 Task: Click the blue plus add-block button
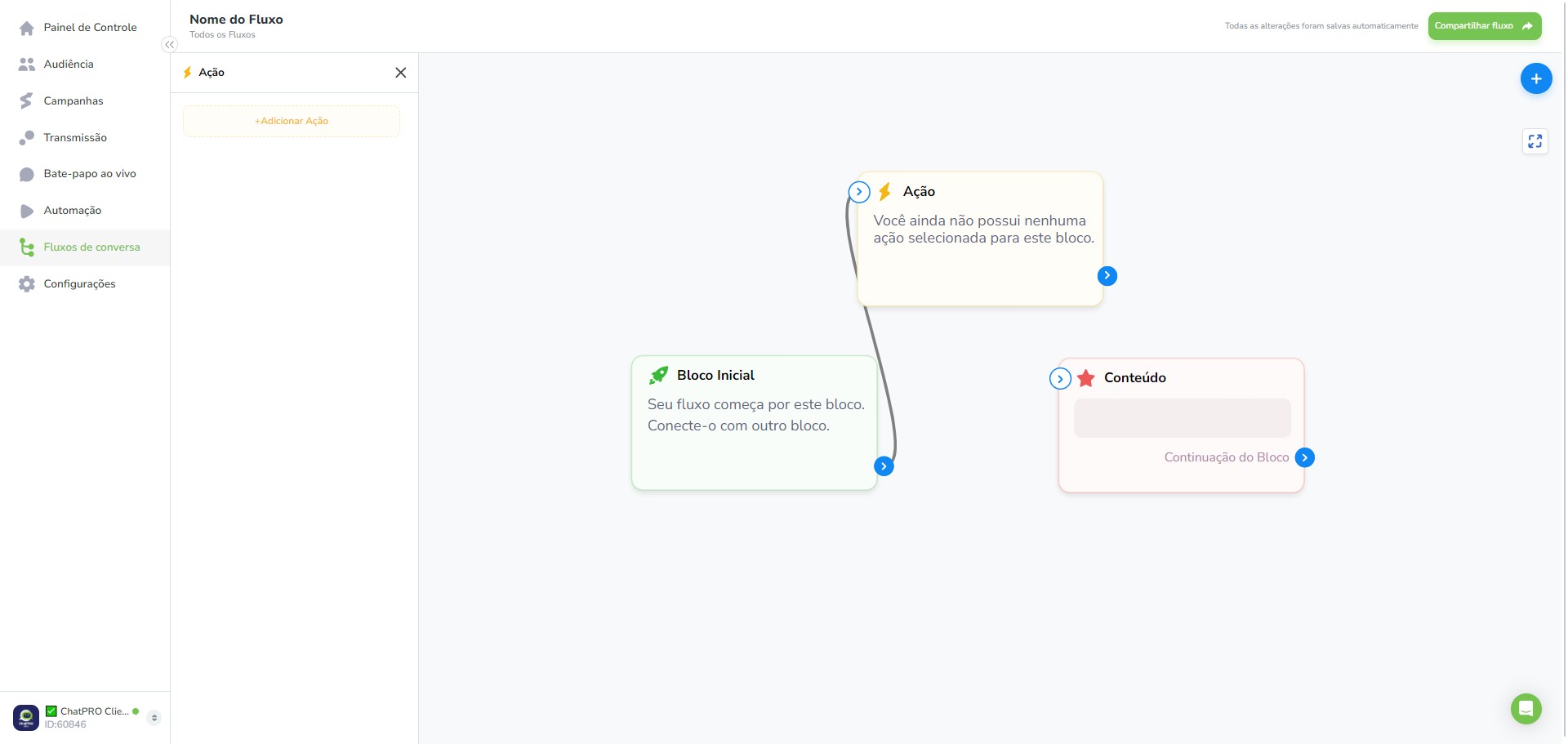pos(1535,78)
